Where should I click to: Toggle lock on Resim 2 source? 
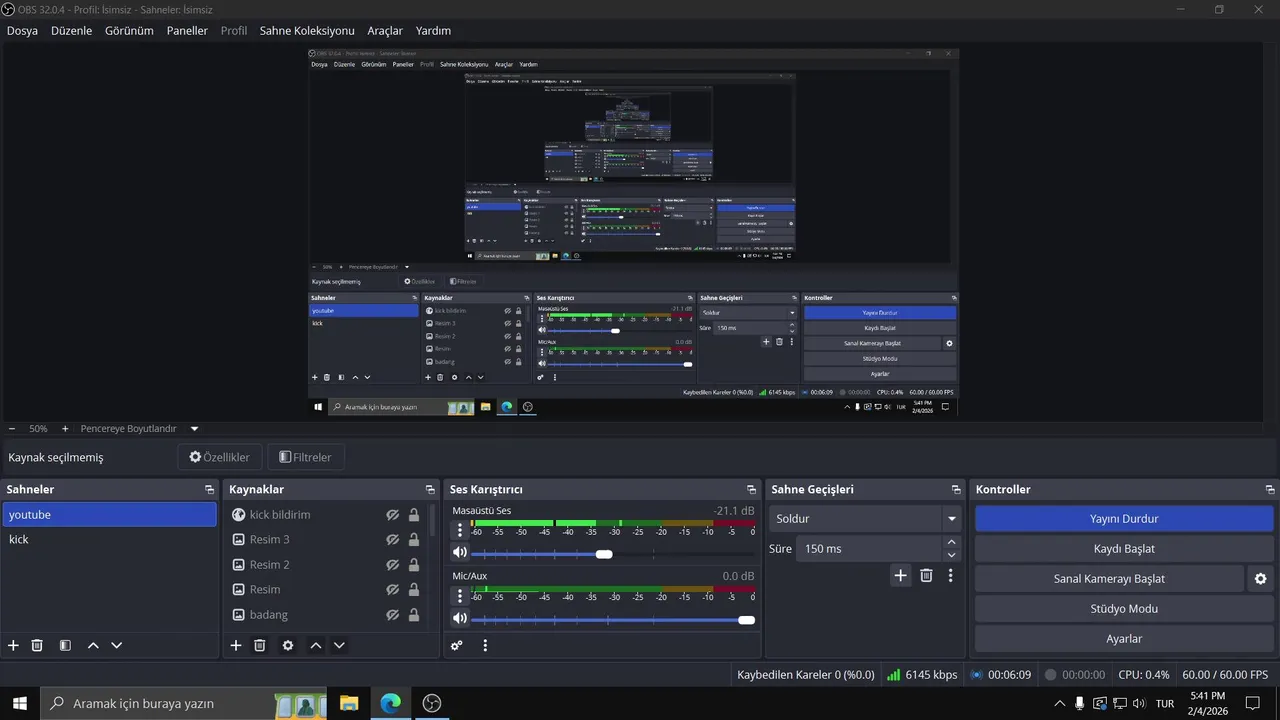point(414,565)
